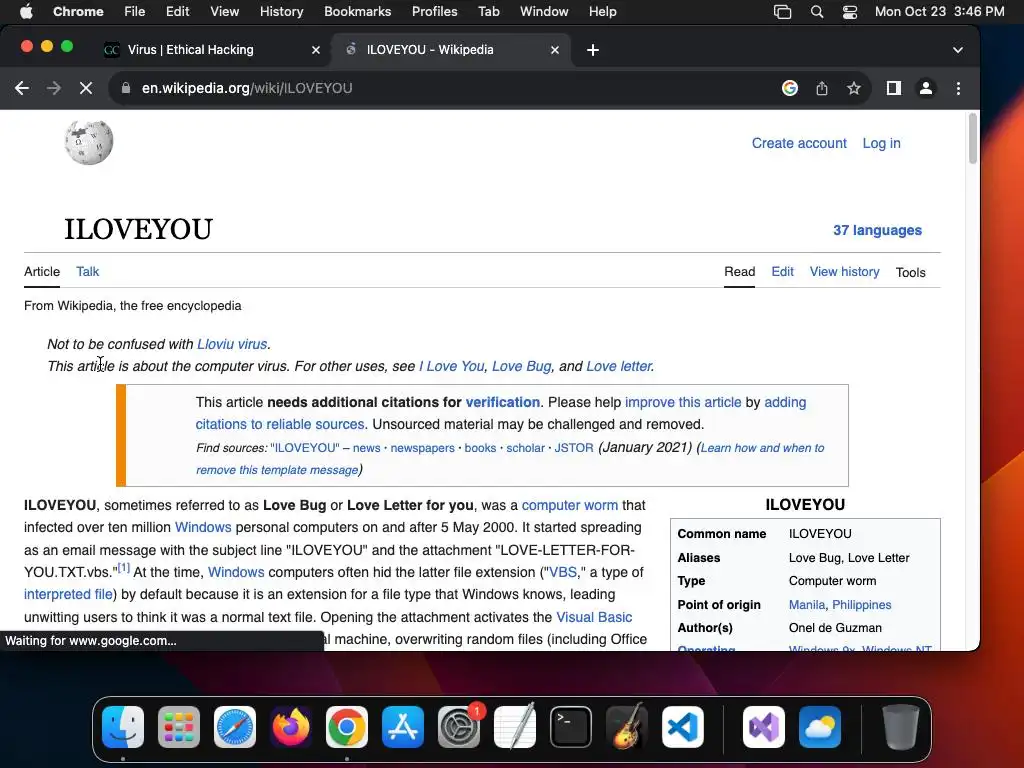Open the JSTOR find sources link
Image resolution: width=1024 pixels, height=768 pixels.
573,448
